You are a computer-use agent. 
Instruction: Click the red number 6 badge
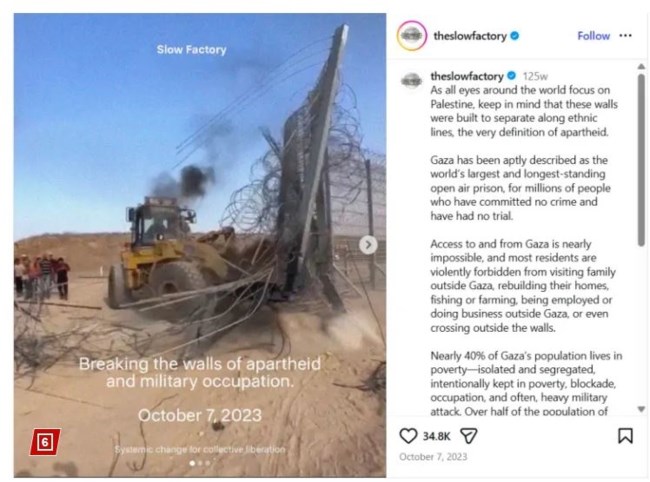(x=45, y=442)
